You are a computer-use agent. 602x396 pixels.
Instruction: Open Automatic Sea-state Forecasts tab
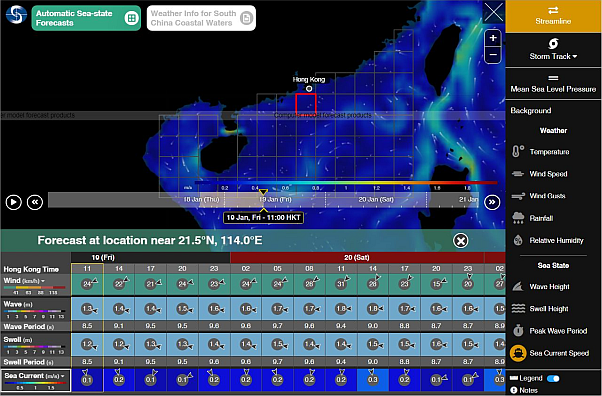(86, 18)
